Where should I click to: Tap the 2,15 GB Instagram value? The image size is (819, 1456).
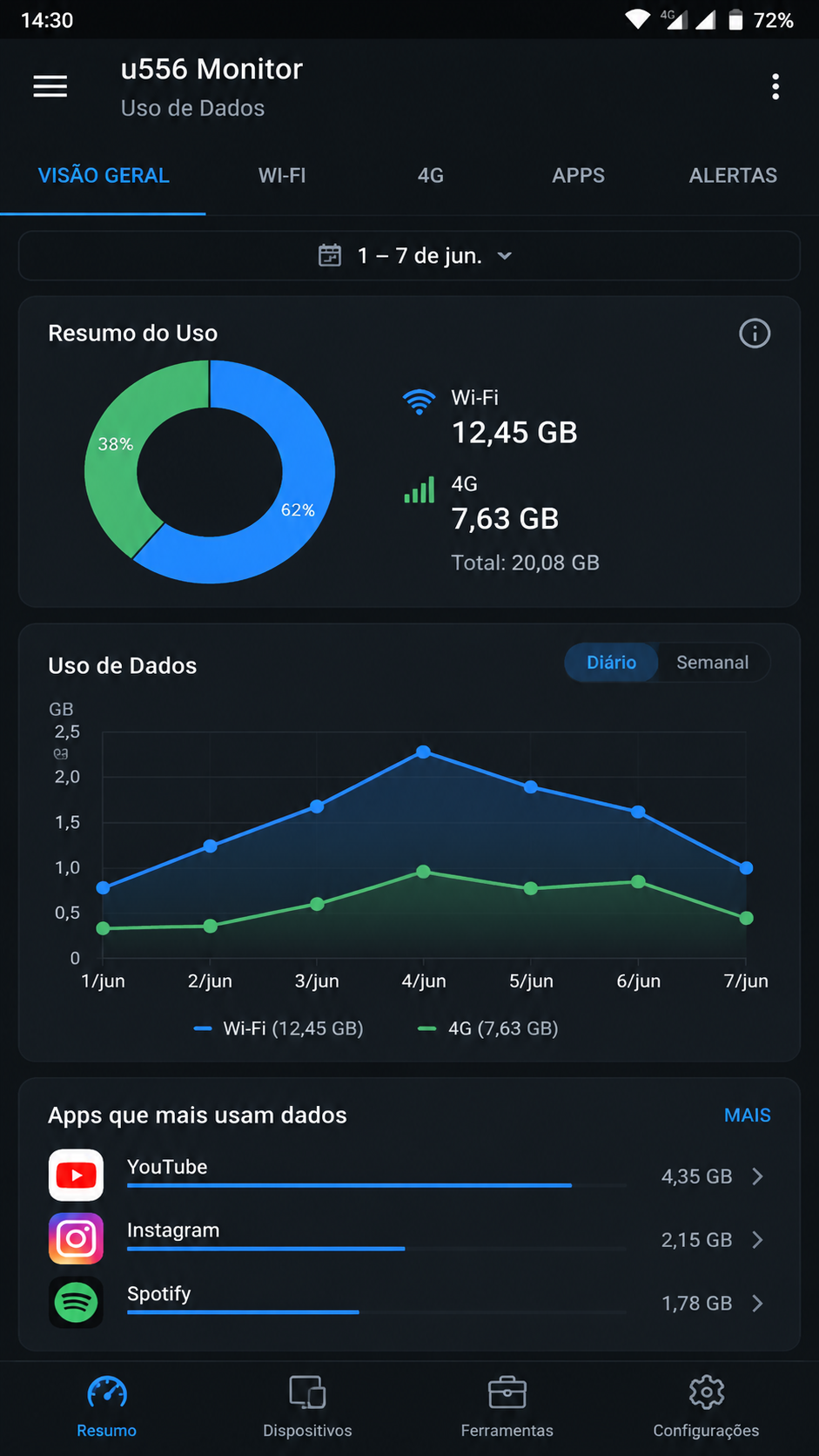696,1240
